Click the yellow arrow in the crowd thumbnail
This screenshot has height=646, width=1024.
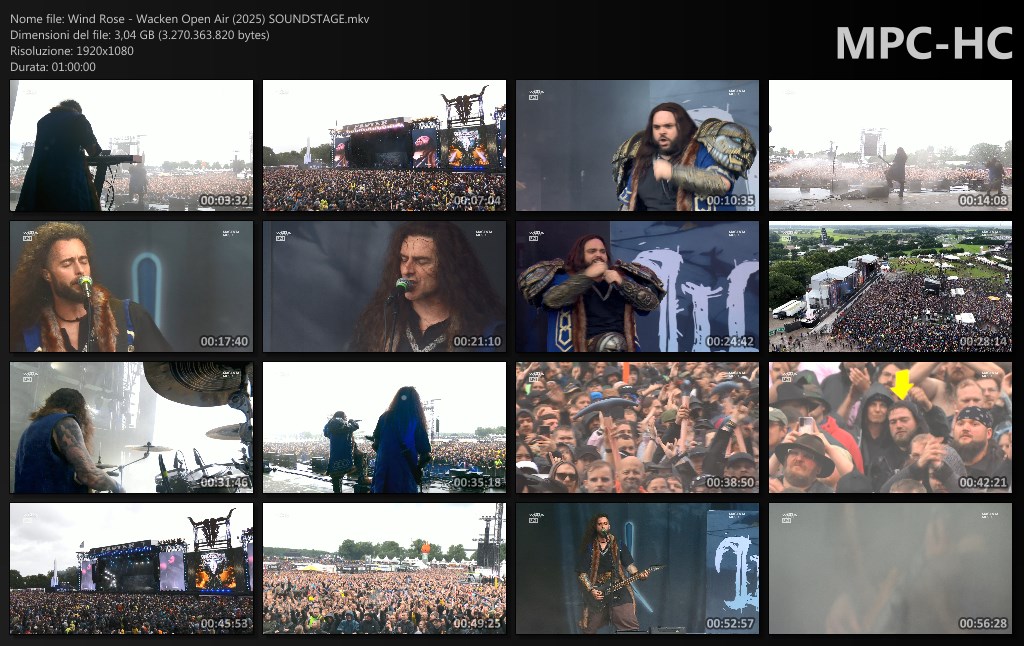[901, 384]
